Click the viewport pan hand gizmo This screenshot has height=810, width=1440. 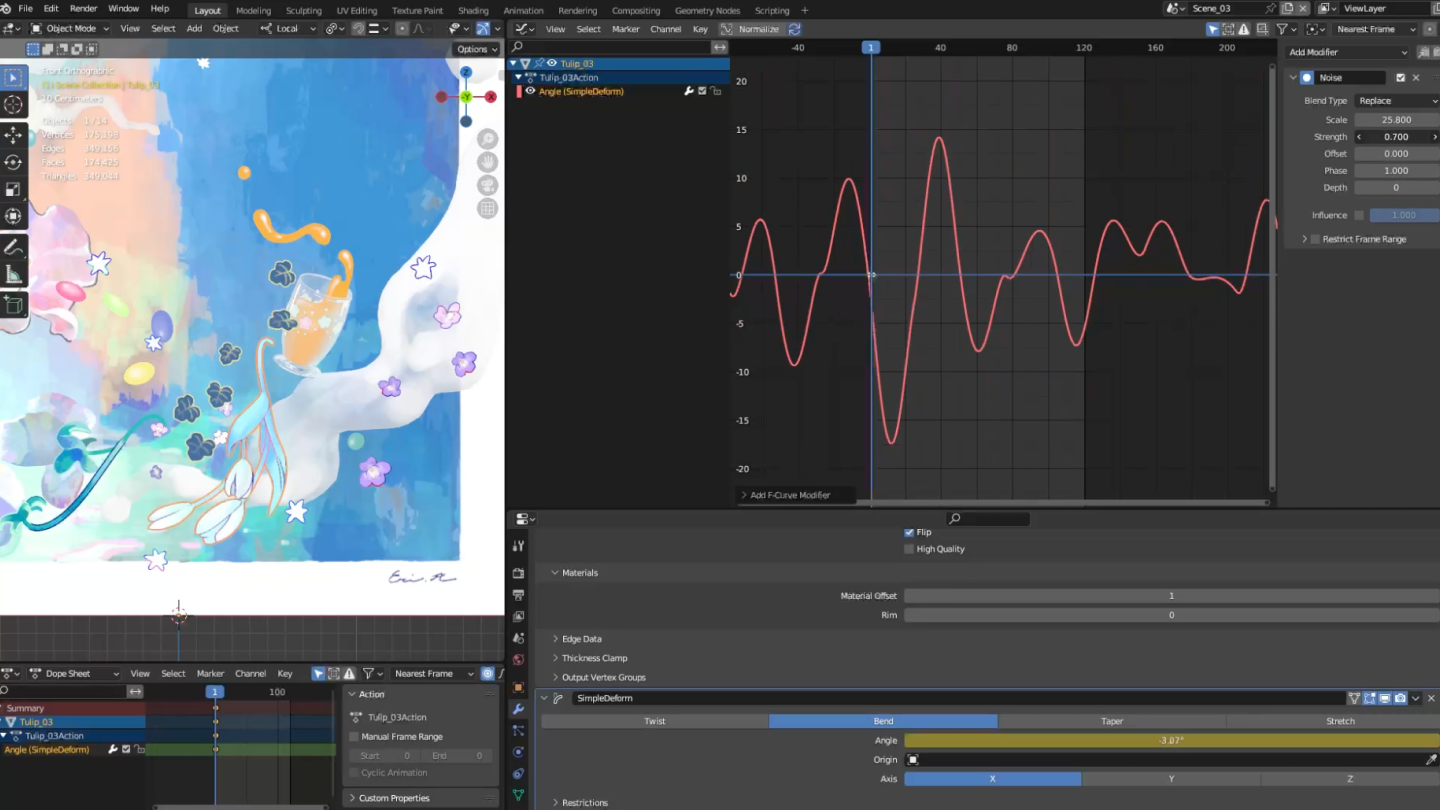[x=488, y=162]
